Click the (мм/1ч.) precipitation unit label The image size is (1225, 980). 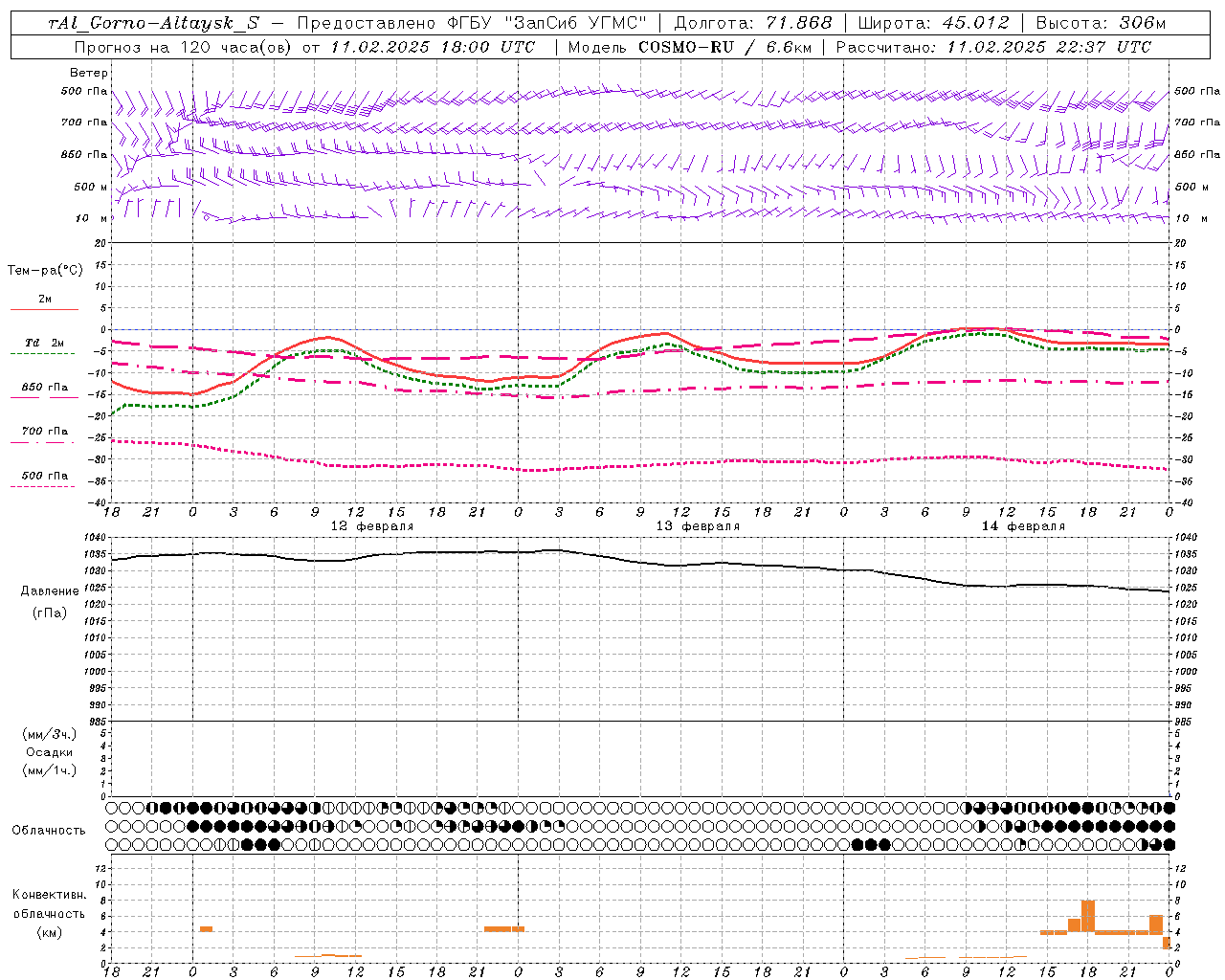point(49,770)
